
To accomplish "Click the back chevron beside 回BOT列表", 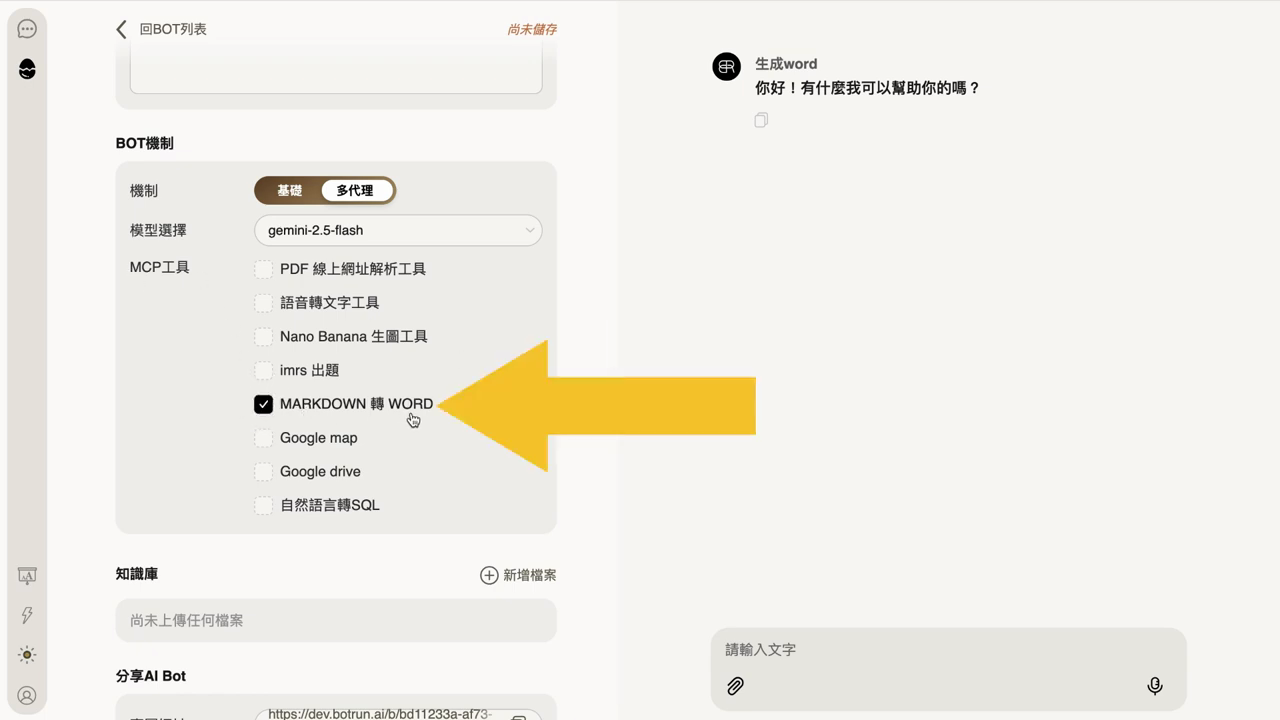I will tap(121, 29).
